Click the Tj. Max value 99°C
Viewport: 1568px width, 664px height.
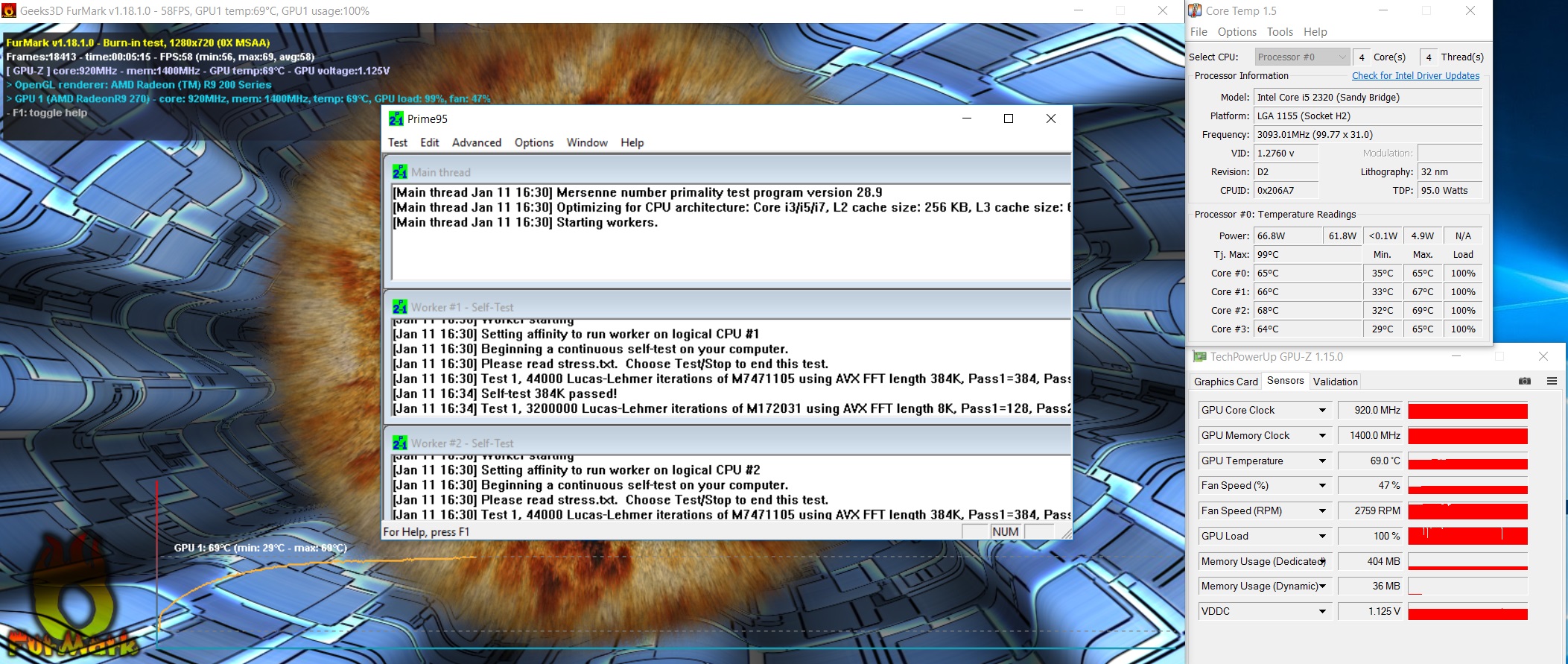(1308, 254)
